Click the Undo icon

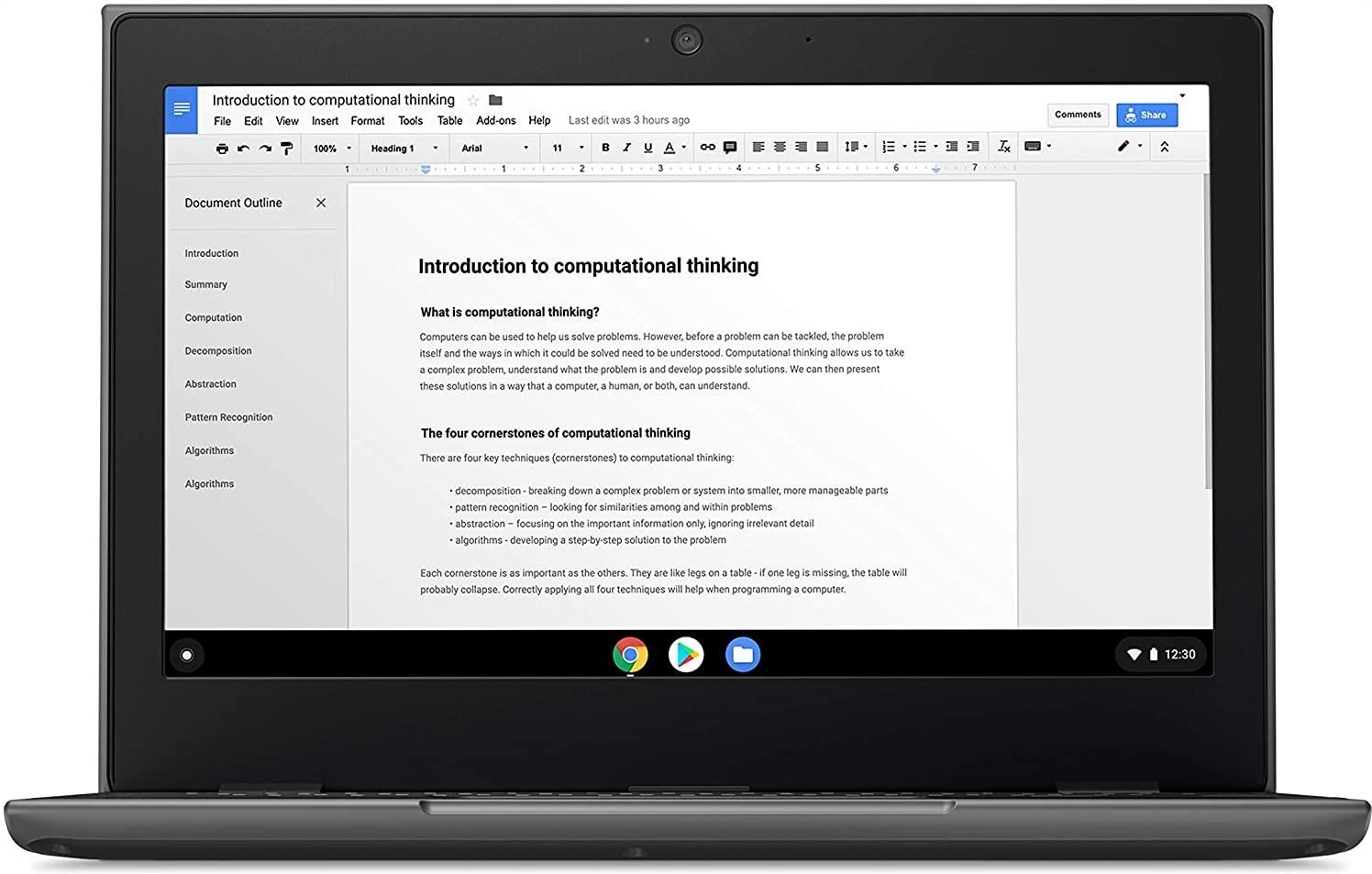tap(243, 148)
